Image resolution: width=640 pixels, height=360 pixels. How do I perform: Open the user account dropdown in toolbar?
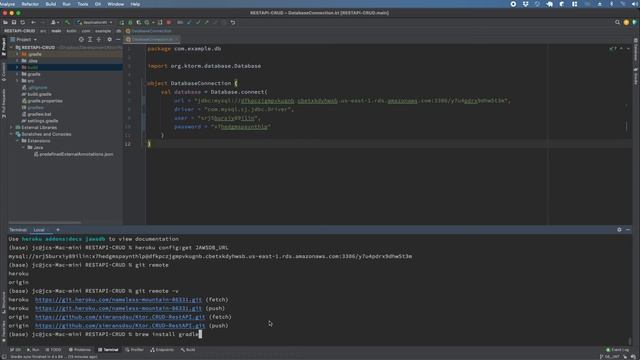point(54,22)
